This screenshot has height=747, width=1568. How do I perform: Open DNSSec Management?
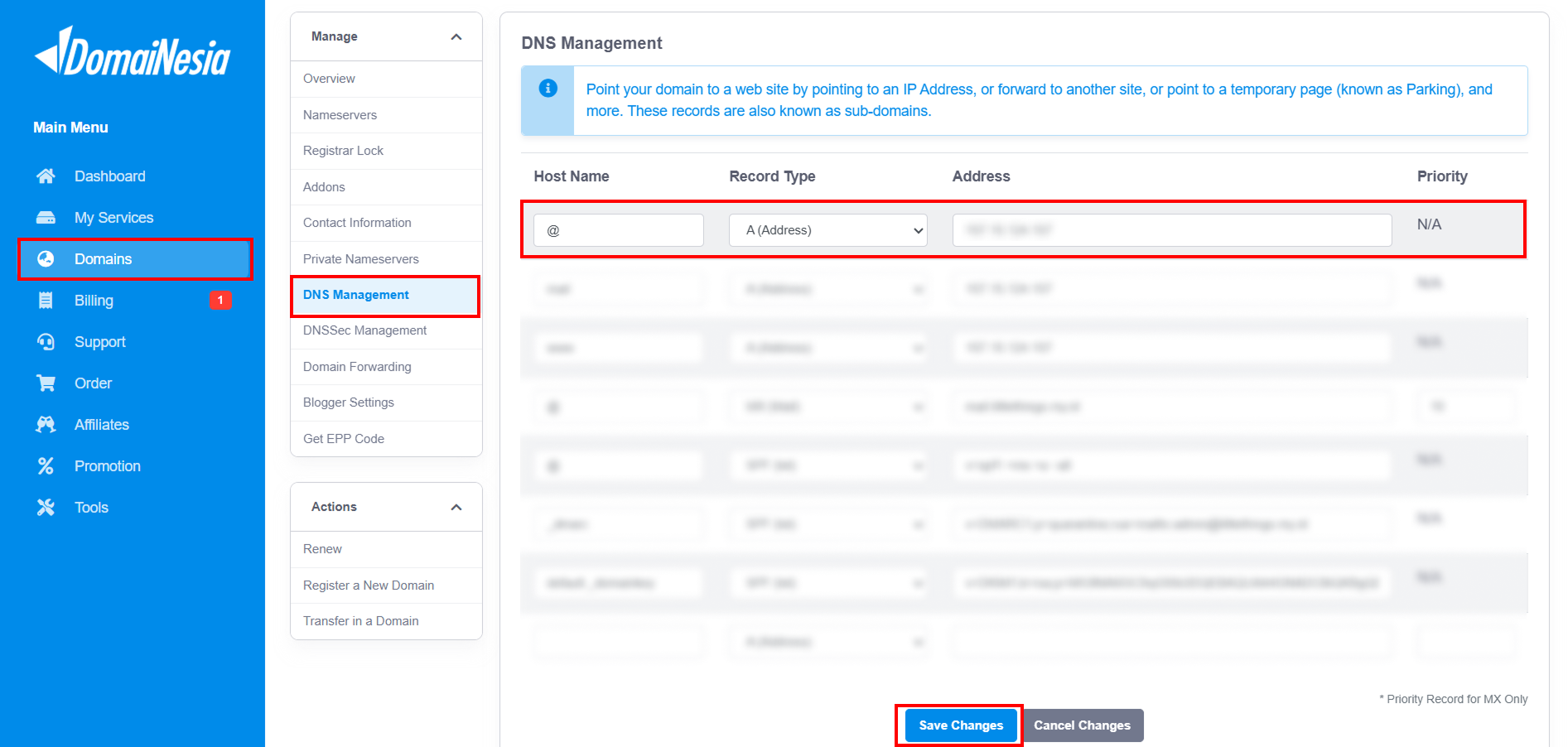(x=364, y=330)
